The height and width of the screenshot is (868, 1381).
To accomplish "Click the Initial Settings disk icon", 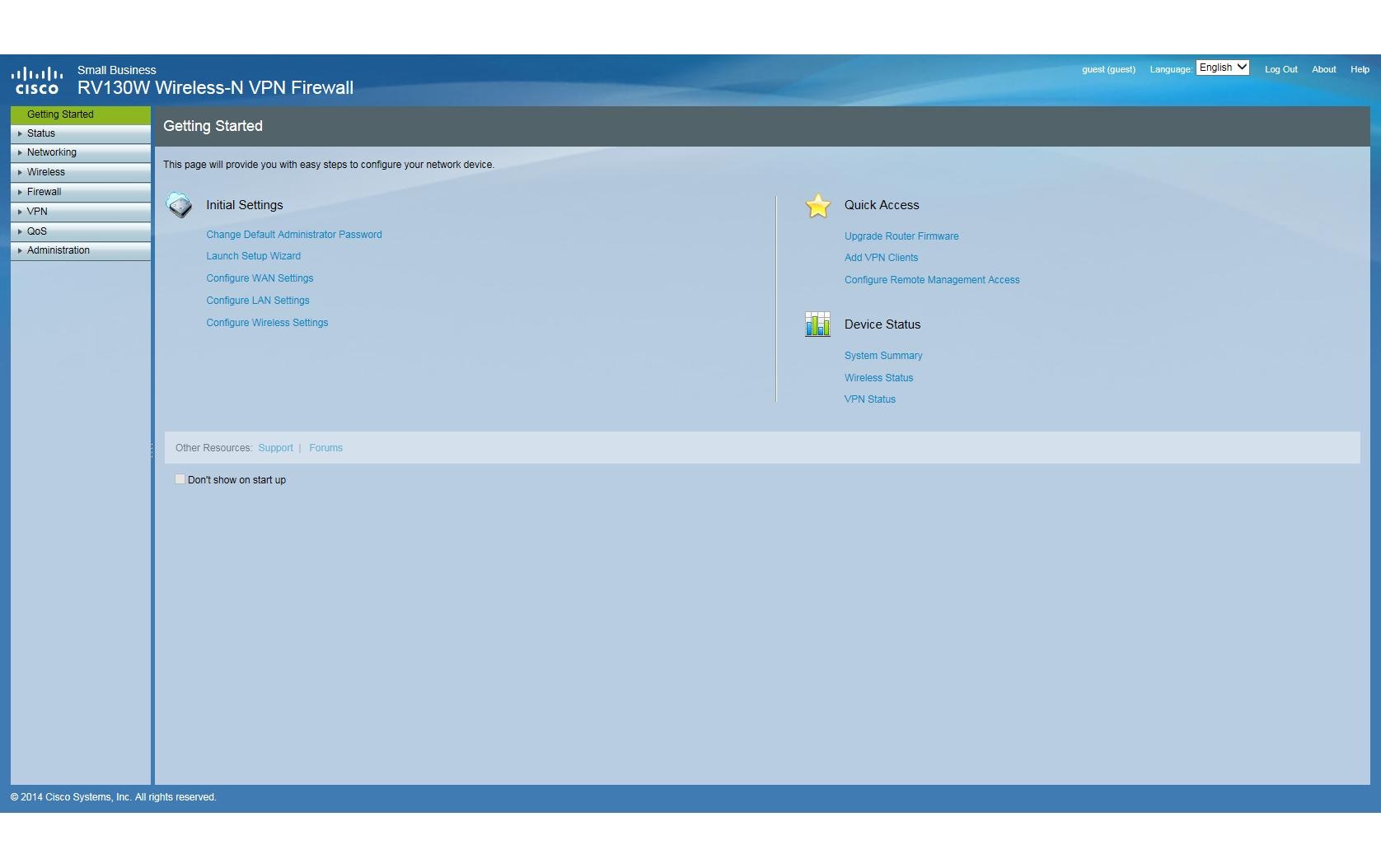I will (x=179, y=205).
